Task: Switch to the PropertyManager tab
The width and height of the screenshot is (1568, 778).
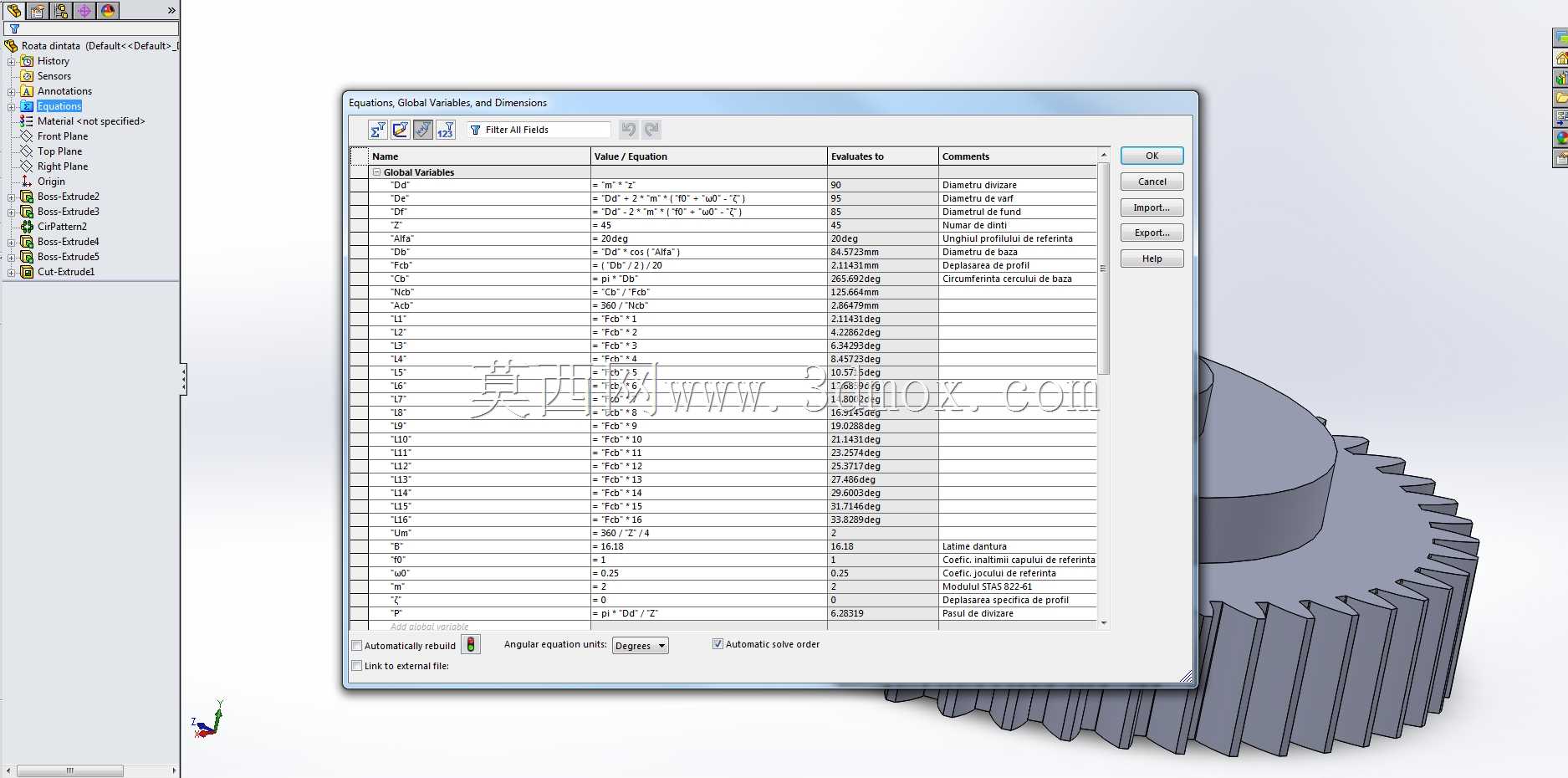Action: pos(38,11)
